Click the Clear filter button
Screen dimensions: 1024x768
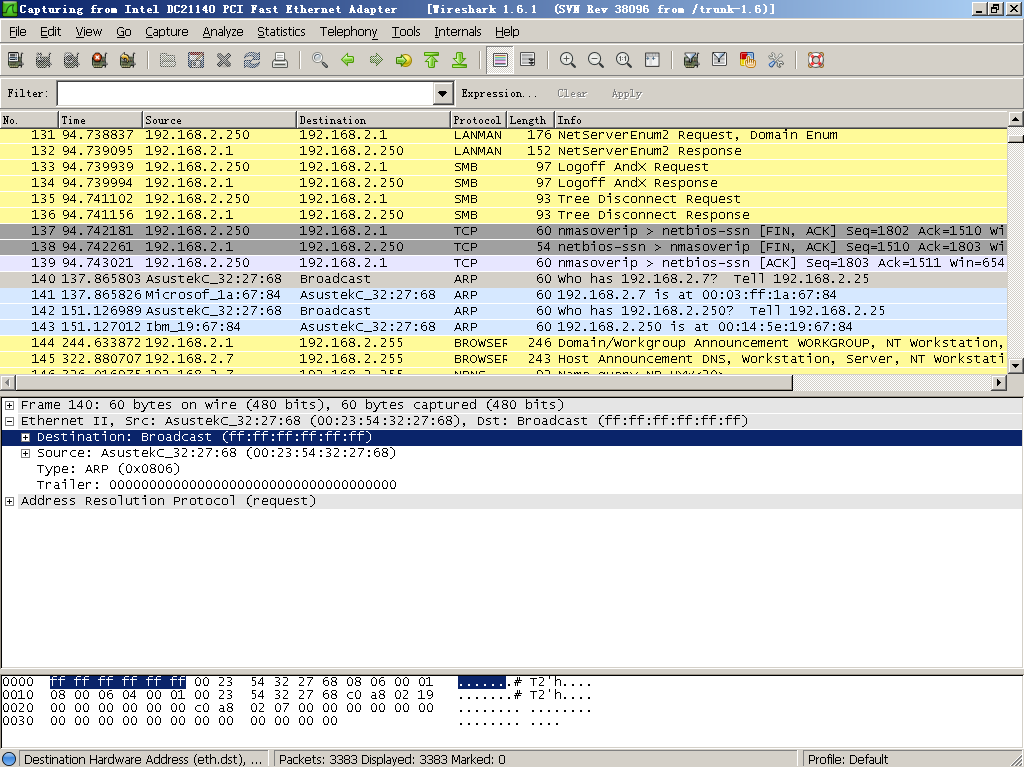coord(572,93)
